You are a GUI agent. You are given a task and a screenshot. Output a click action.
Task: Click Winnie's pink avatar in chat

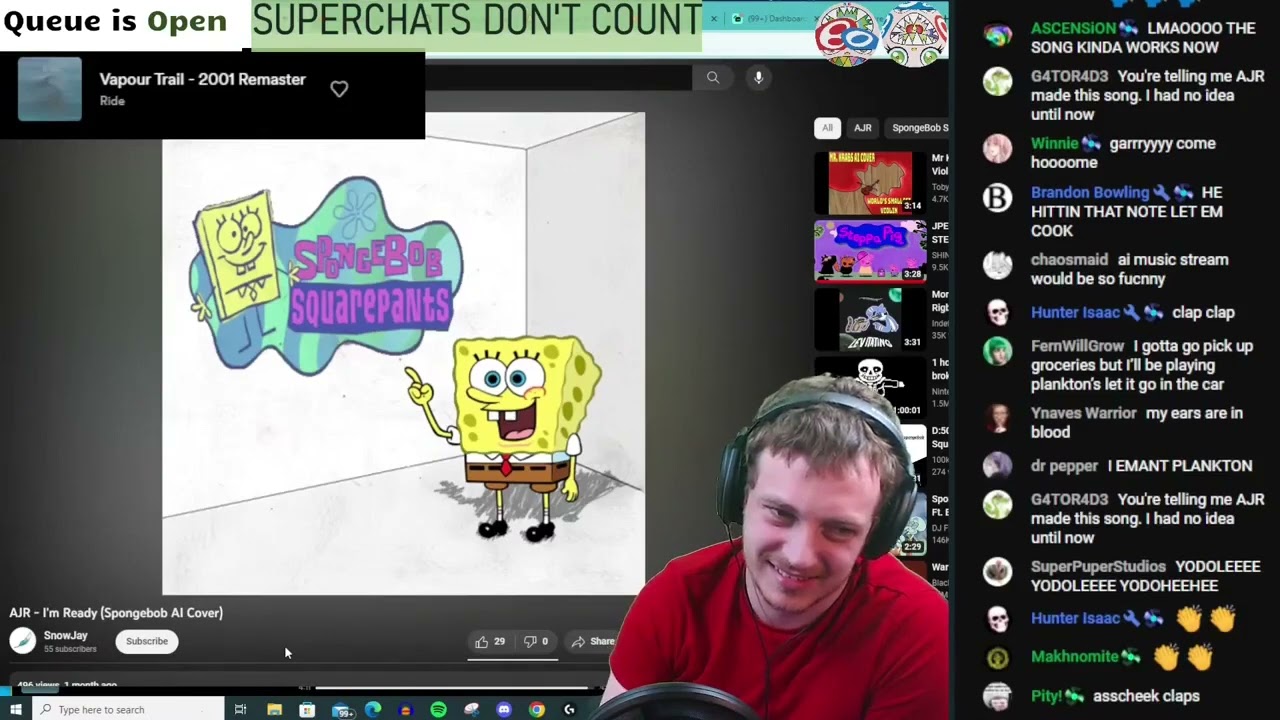(997, 148)
